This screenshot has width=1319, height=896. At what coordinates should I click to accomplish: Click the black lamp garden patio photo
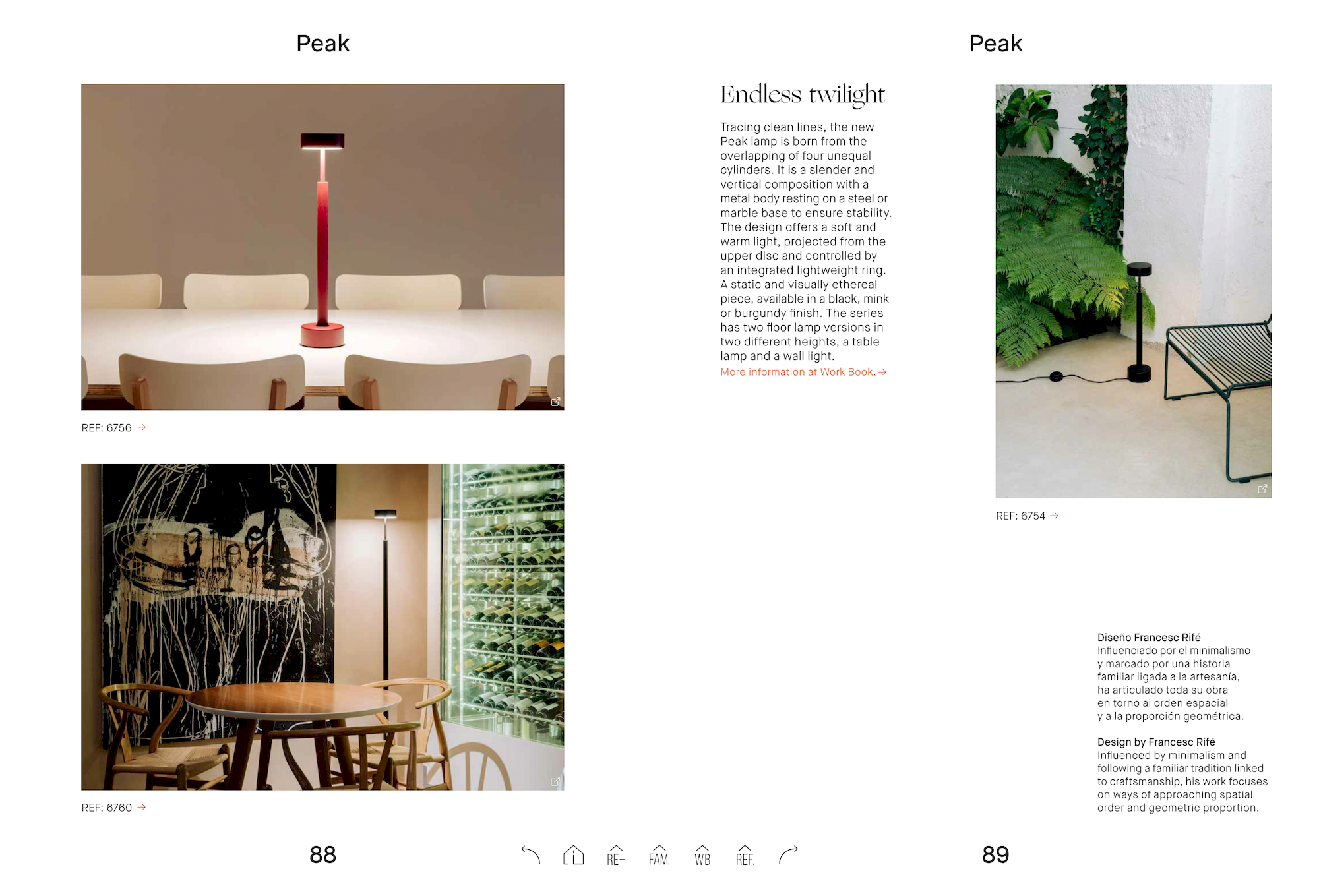pos(1133,291)
